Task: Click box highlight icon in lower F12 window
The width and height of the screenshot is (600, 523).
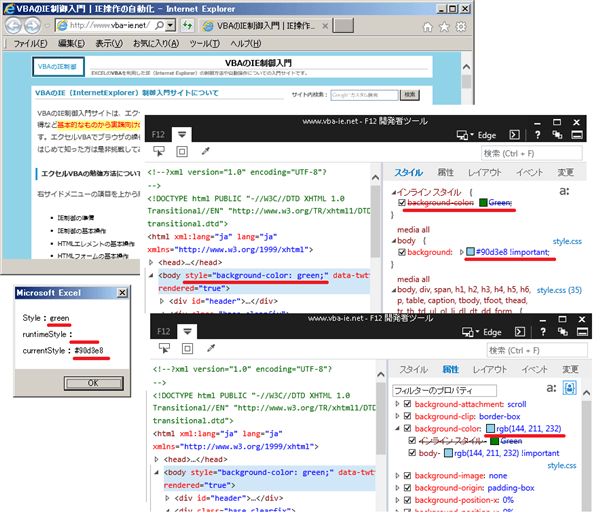Action: (x=188, y=348)
